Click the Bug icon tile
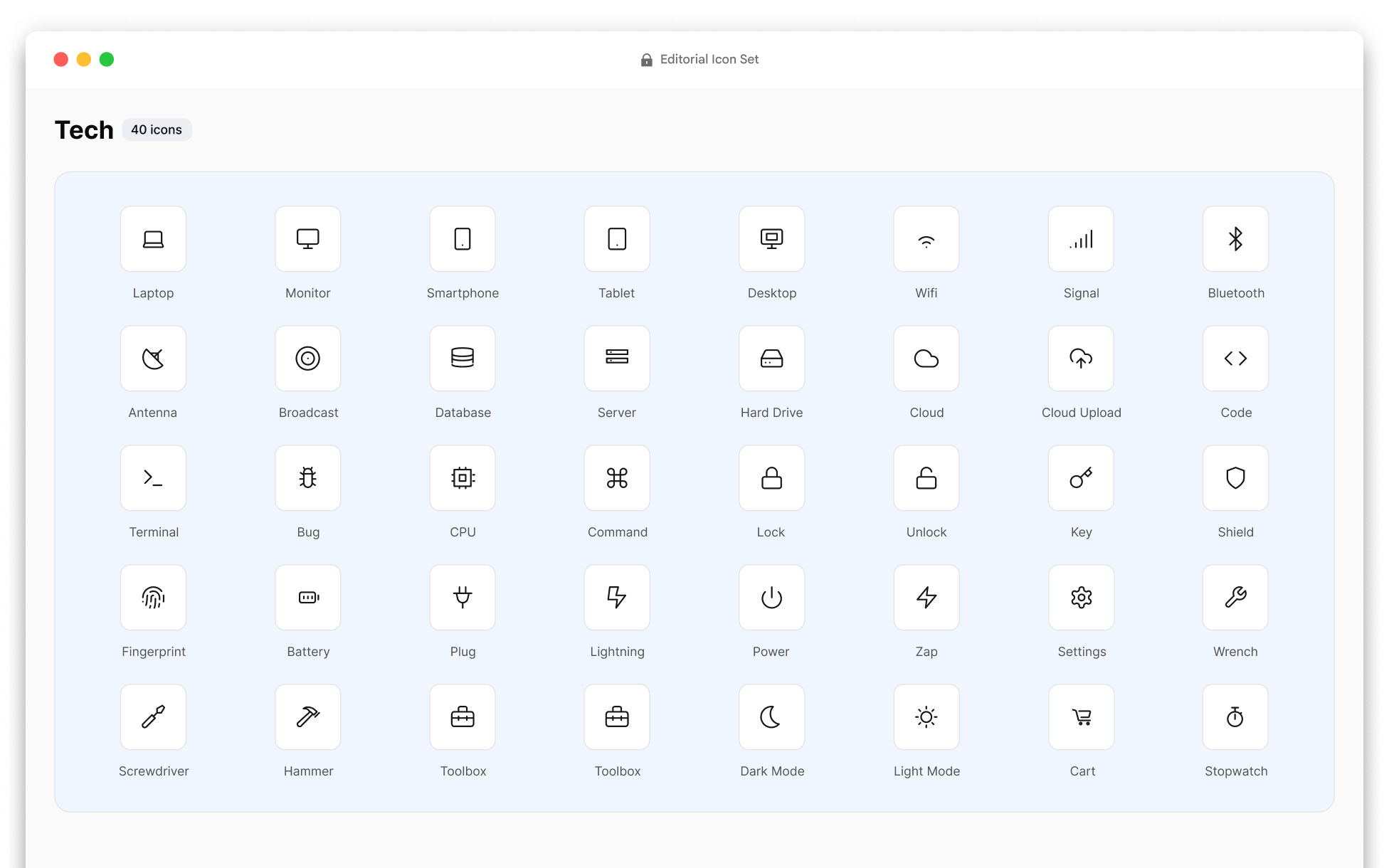1389x868 pixels. [308, 478]
